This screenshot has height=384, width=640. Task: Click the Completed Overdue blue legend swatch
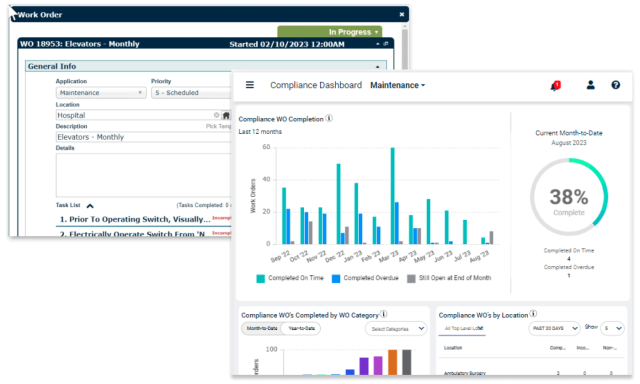click(x=336, y=279)
